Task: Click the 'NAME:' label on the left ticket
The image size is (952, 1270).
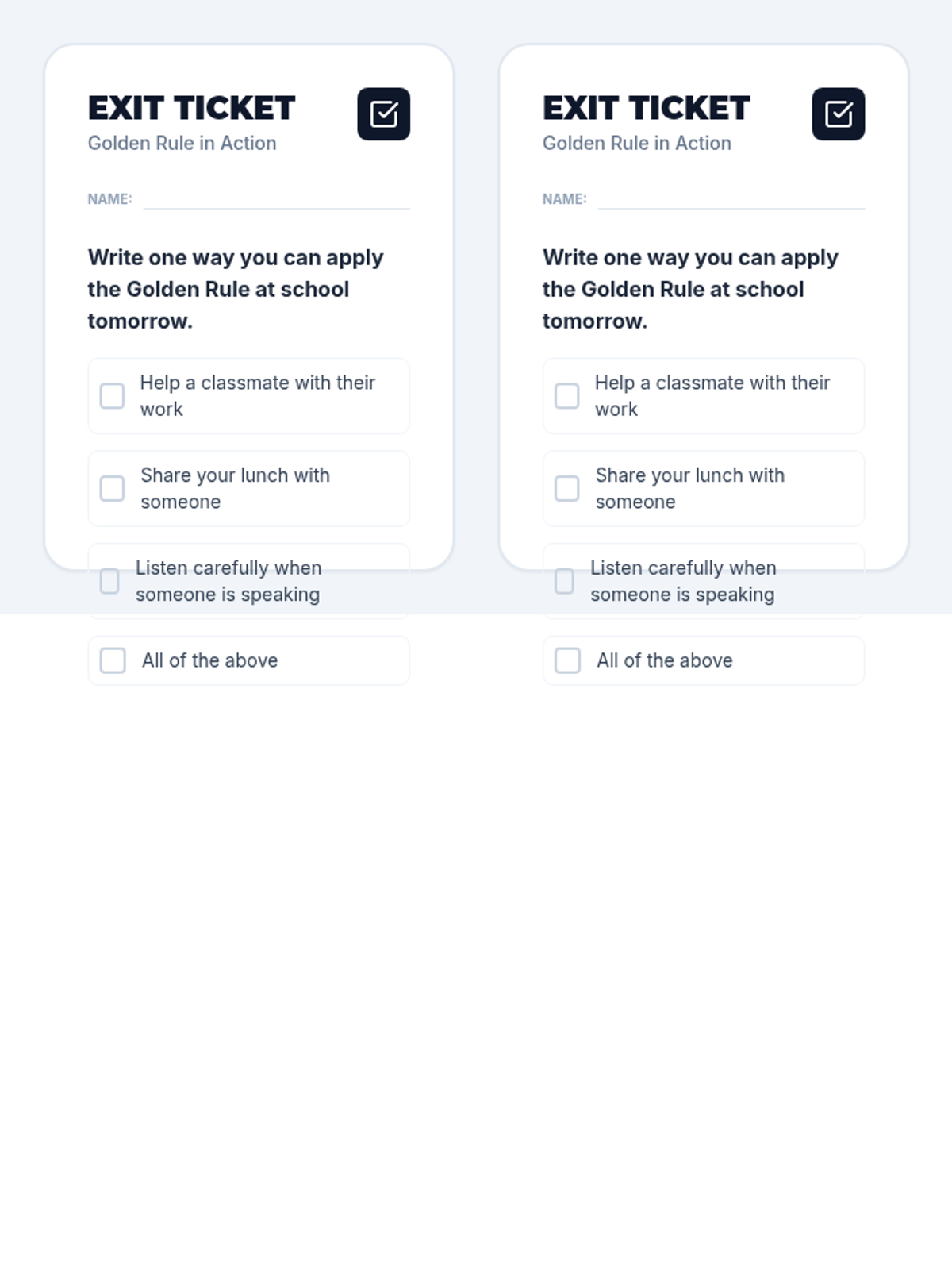Action: pyautogui.click(x=109, y=199)
